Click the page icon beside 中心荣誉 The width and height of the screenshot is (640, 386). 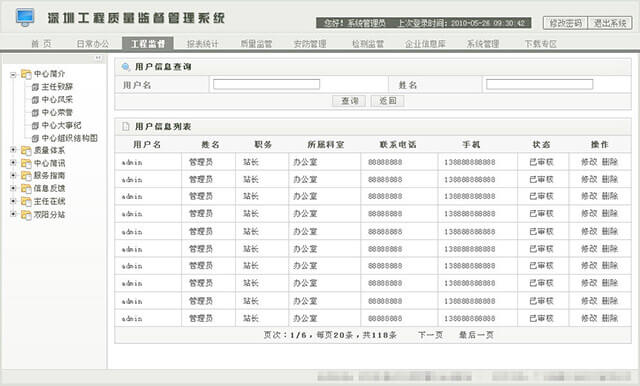click(x=36, y=113)
